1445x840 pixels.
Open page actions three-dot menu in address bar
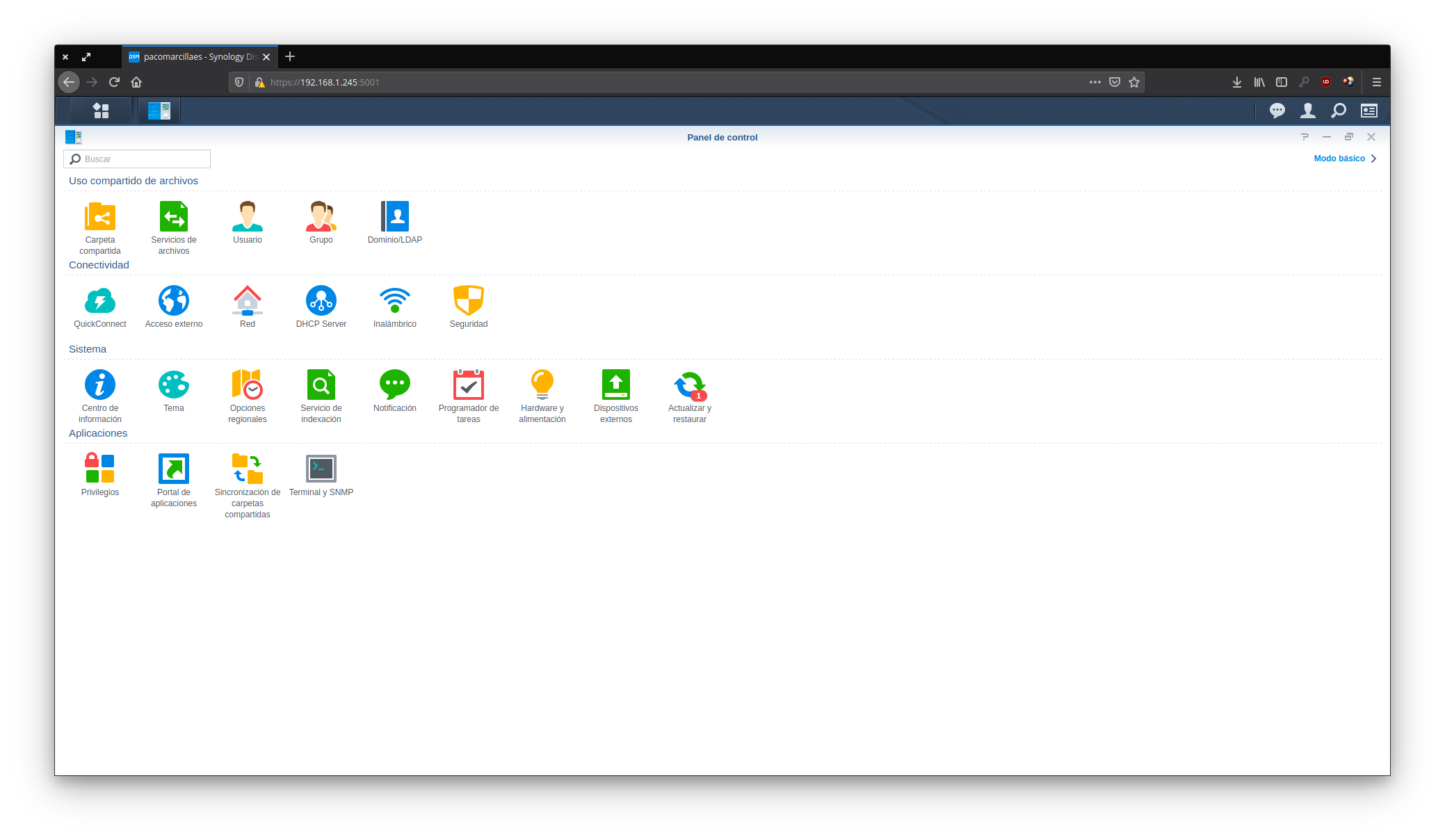coord(1095,82)
